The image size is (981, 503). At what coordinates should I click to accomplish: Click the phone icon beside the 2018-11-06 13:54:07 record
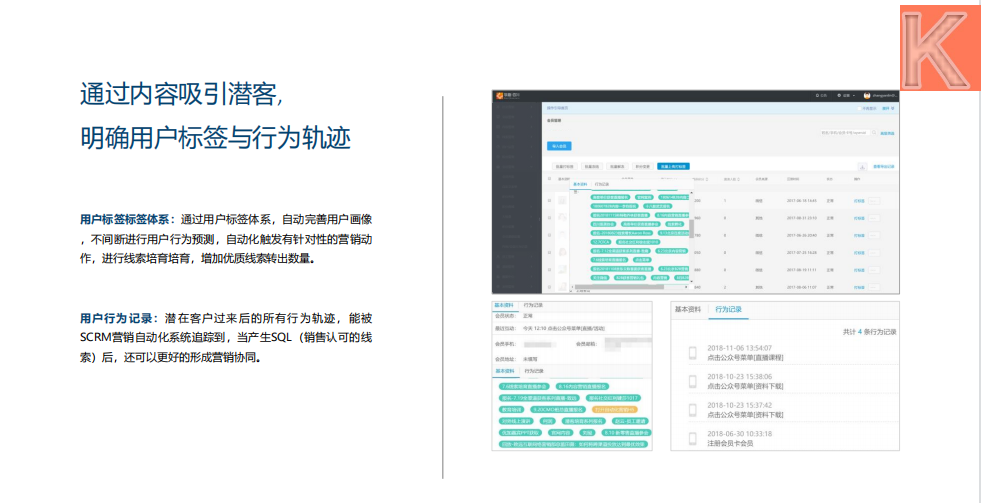pyautogui.click(x=692, y=352)
